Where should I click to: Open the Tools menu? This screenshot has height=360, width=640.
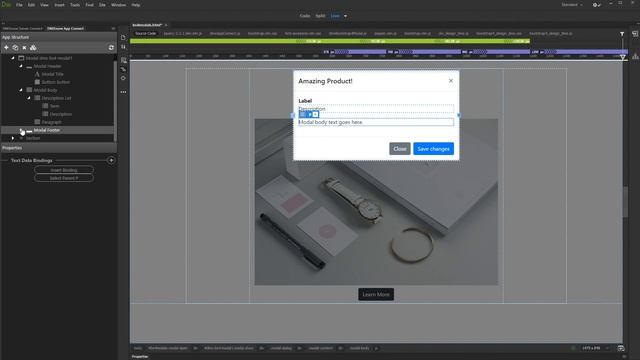pyautogui.click(x=75, y=5)
